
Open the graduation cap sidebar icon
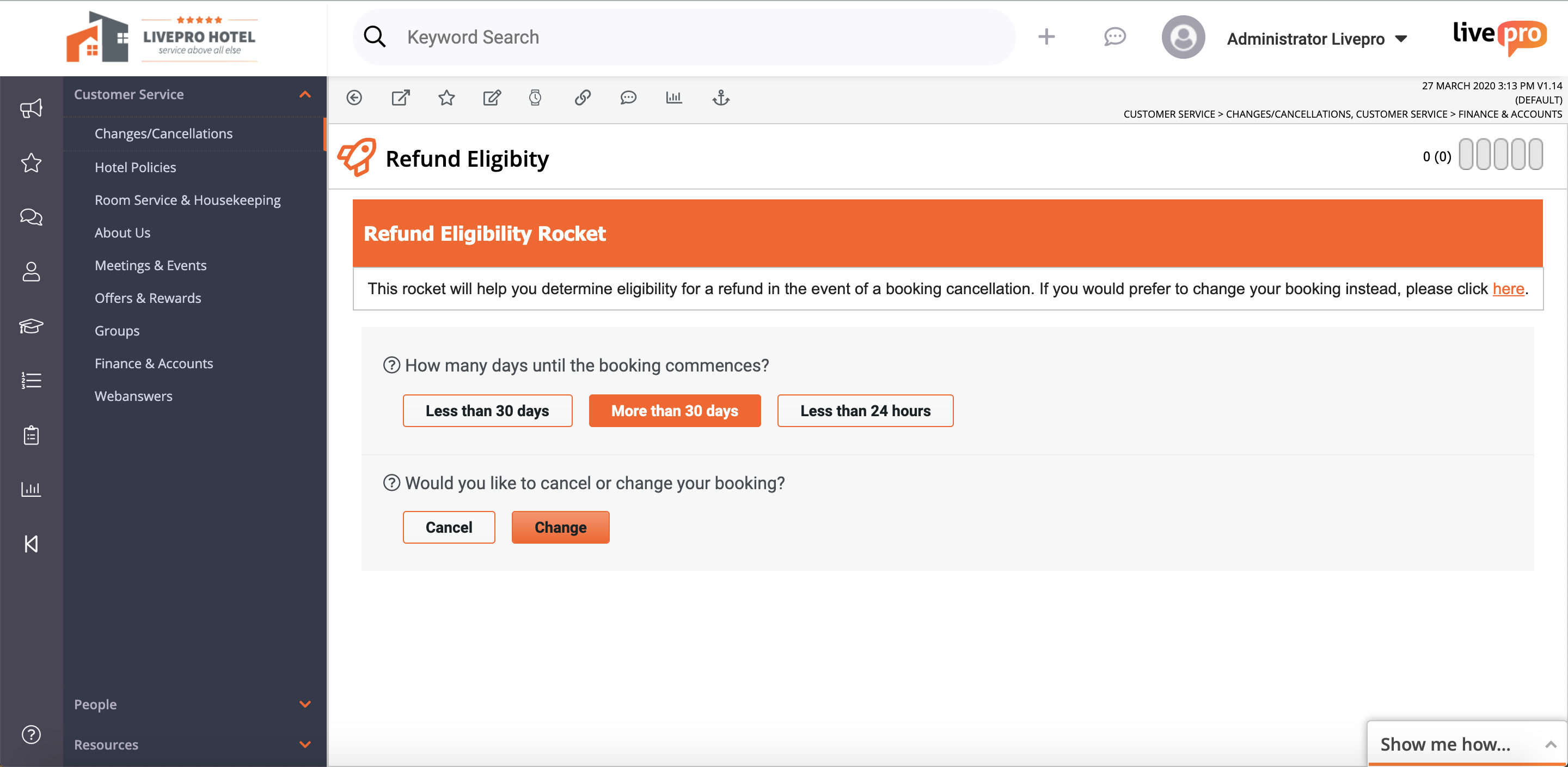click(31, 326)
